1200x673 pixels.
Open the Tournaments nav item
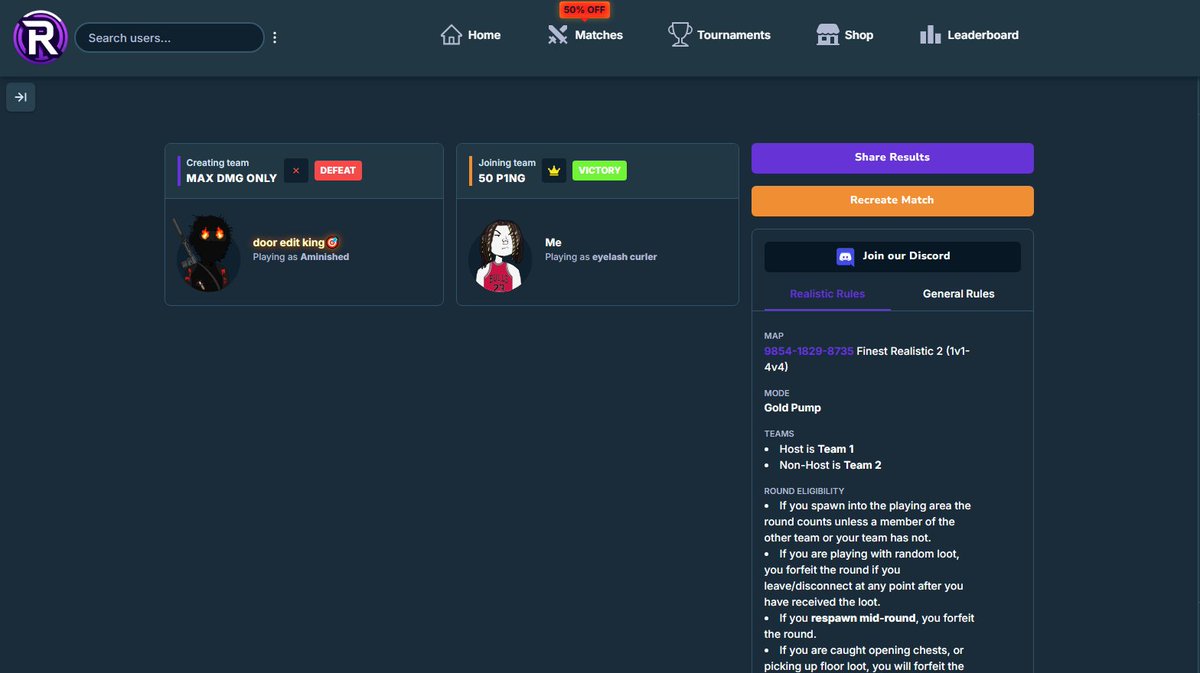coord(719,35)
